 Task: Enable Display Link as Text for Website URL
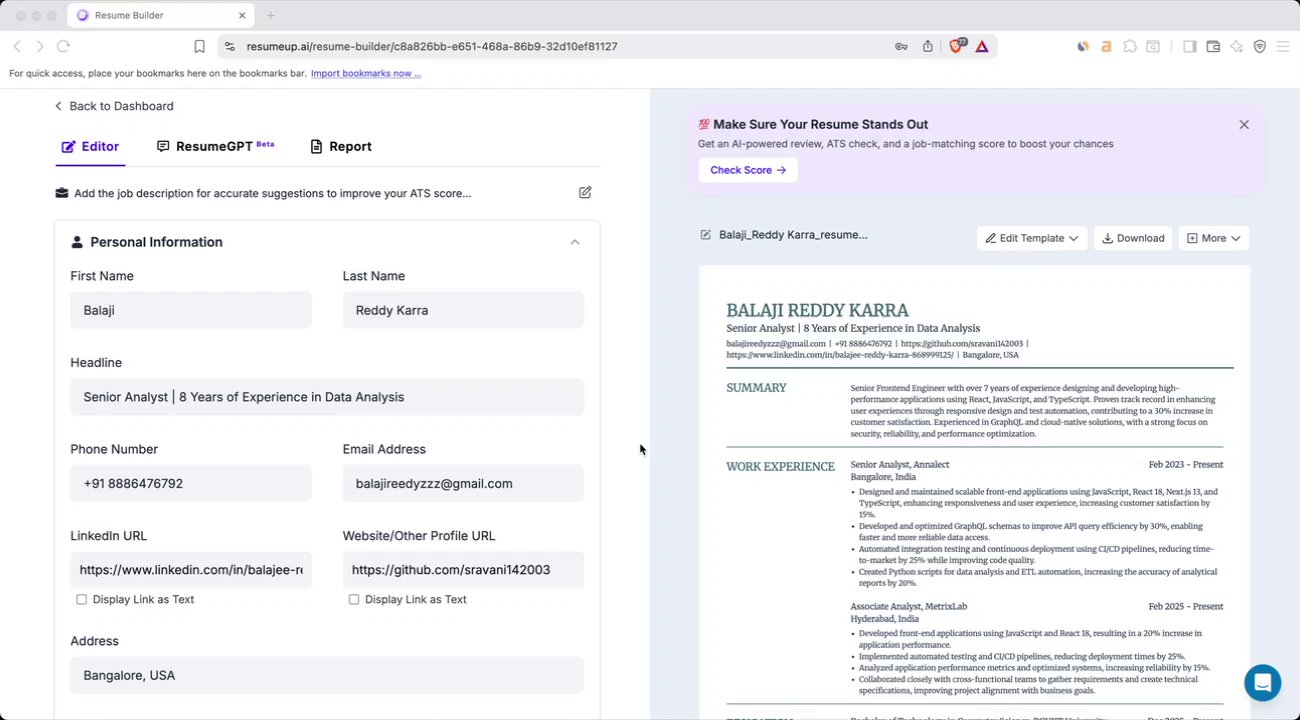pos(354,600)
